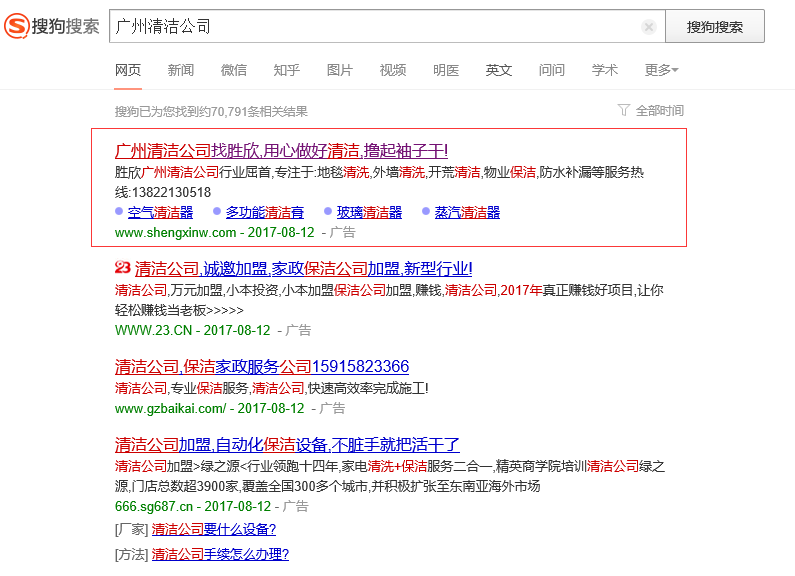Screen dimensions: 795x576
Task: Open the 问问 tab
Action: [x=552, y=70]
